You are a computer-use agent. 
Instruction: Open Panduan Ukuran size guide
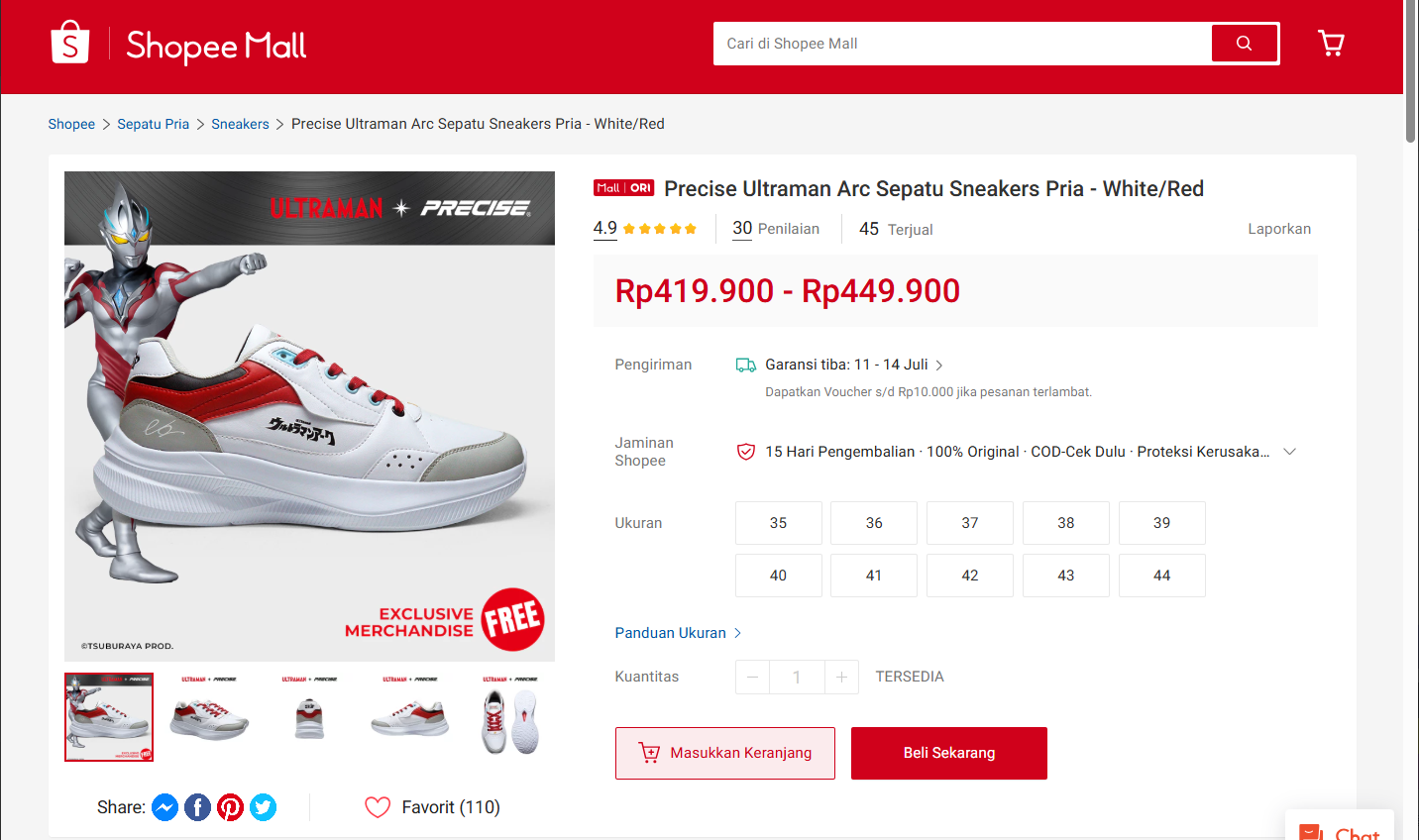click(x=678, y=633)
